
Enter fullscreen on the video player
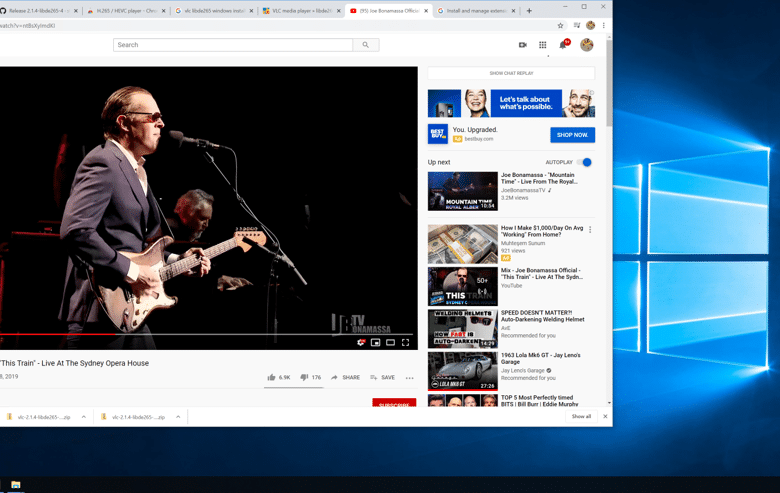[x=405, y=342]
